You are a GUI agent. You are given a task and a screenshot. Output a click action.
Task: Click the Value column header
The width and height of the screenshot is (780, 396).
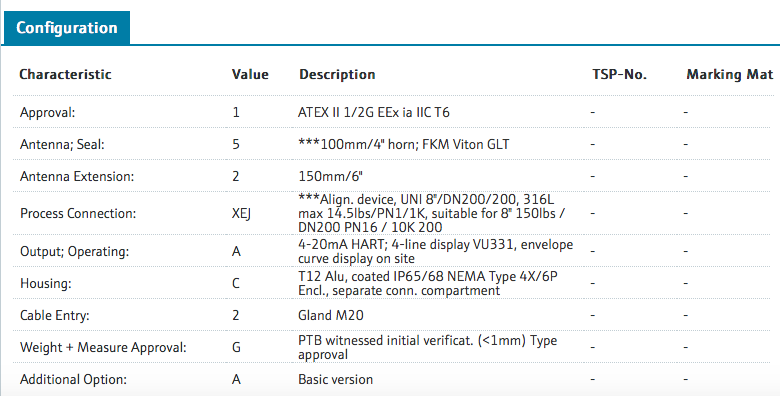click(x=250, y=75)
